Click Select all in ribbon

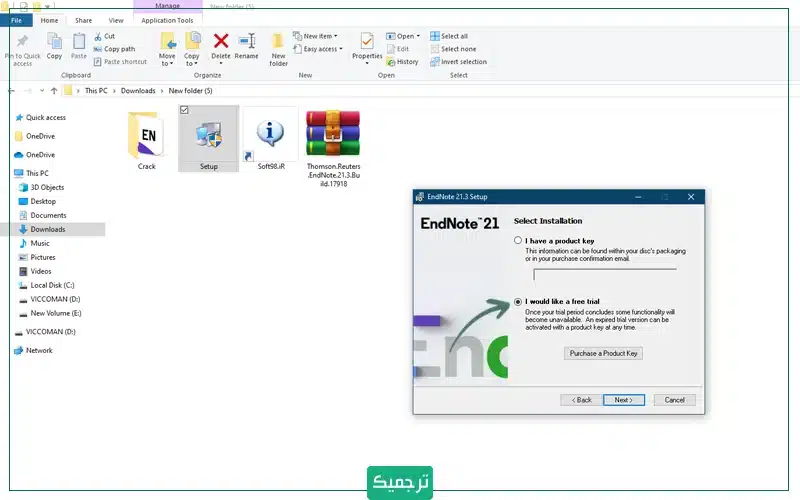449,36
